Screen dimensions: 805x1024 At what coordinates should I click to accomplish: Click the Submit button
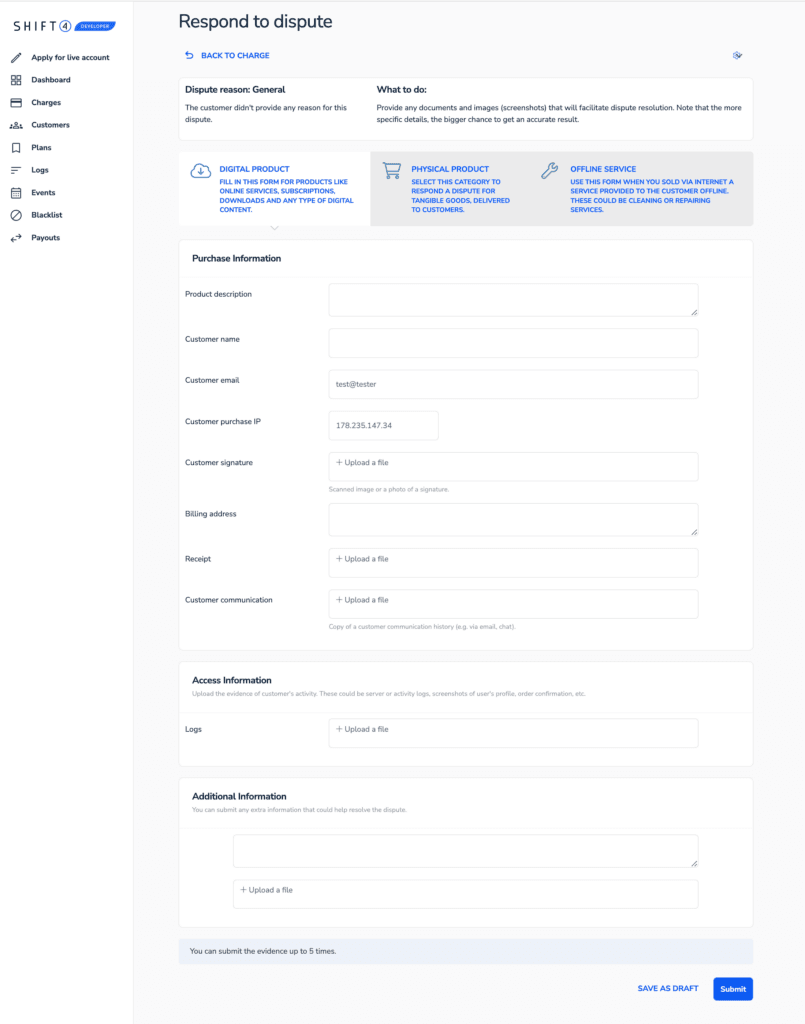pyautogui.click(x=733, y=989)
